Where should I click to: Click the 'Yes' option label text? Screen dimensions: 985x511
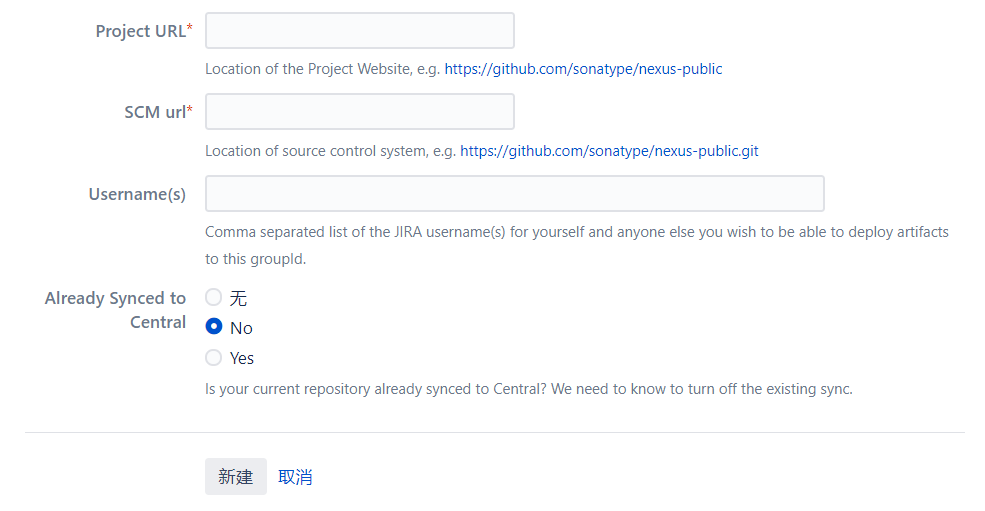click(242, 358)
